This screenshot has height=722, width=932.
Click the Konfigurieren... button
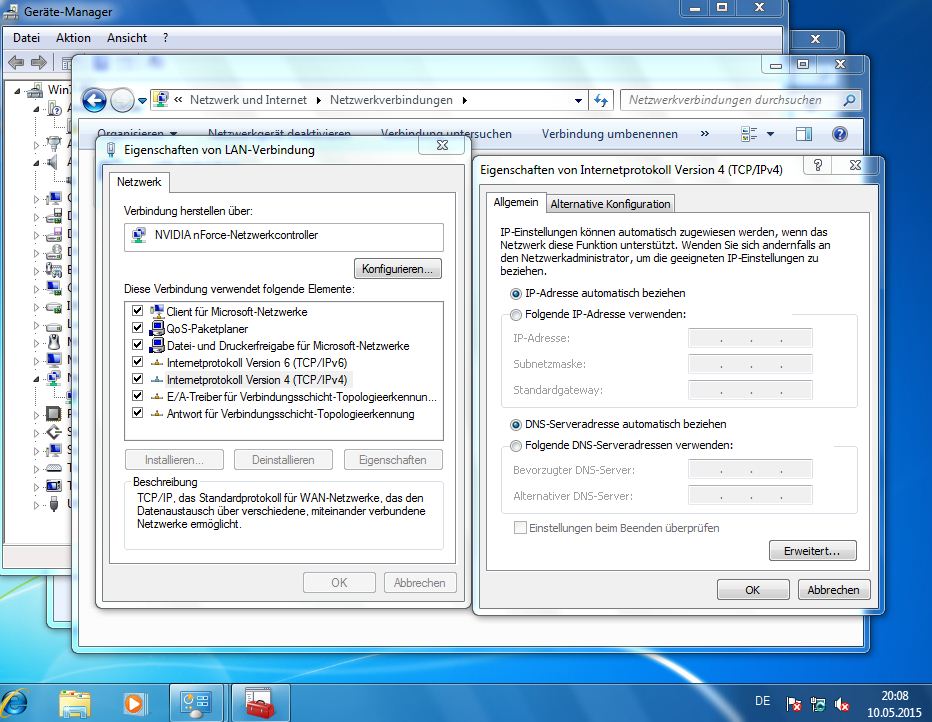[x=398, y=269]
